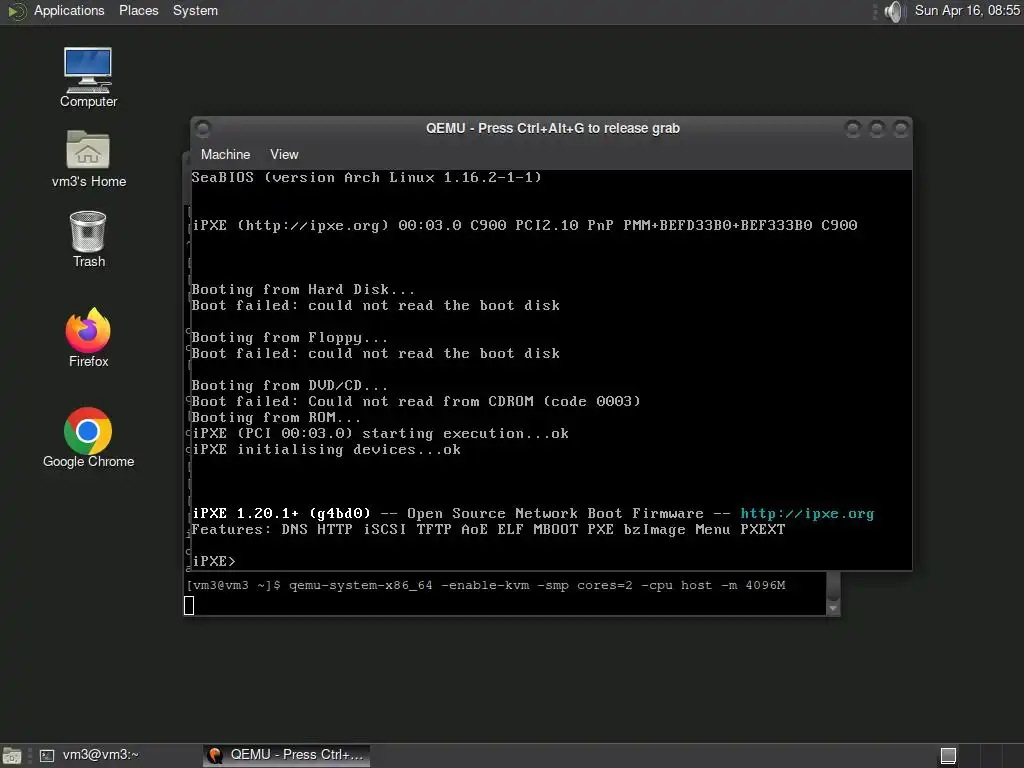Screen dimensions: 1024x768
Task: Click 'iPXE (PCI 00:03.0) starting execution' line
Action: (380, 434)
